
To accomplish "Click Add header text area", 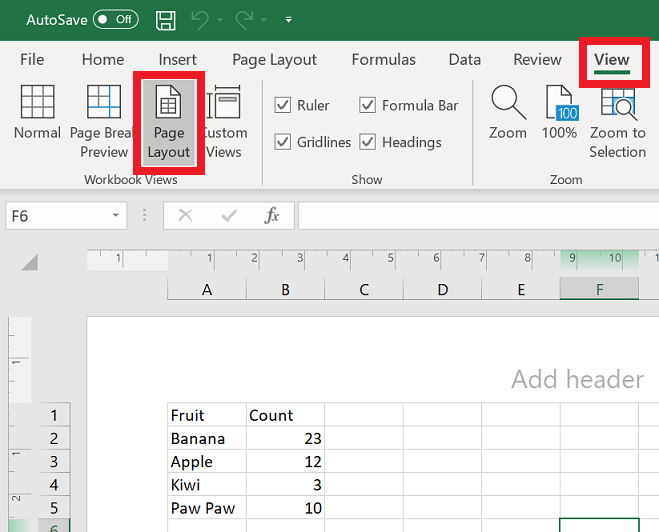I will point(577,380).
